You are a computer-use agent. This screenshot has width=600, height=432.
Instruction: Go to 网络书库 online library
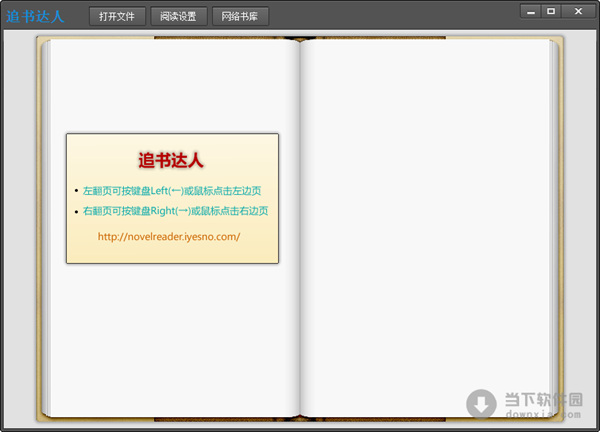240,16
